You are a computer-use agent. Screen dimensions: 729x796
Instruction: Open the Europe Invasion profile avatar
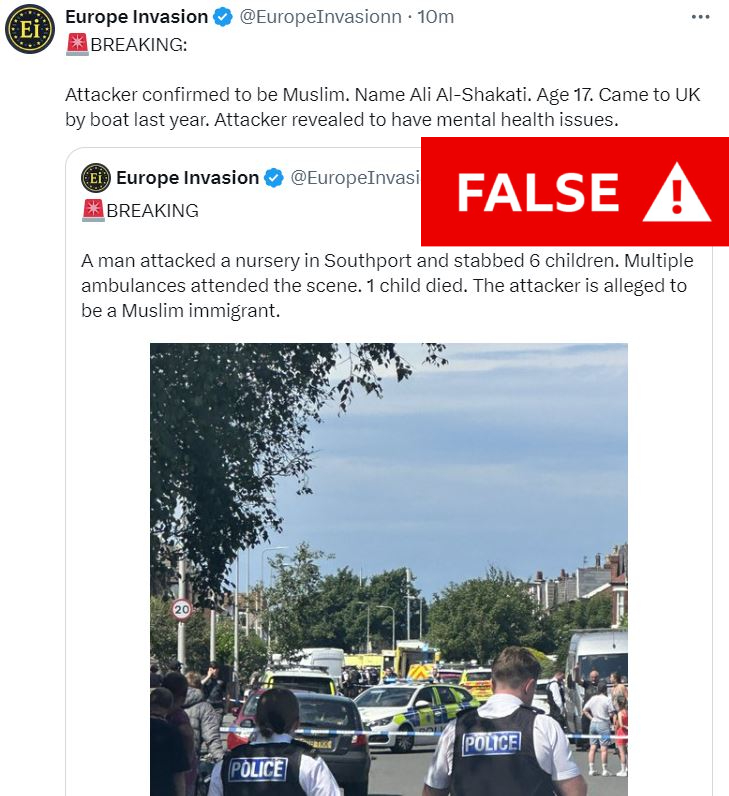click(x=29, y=29)
